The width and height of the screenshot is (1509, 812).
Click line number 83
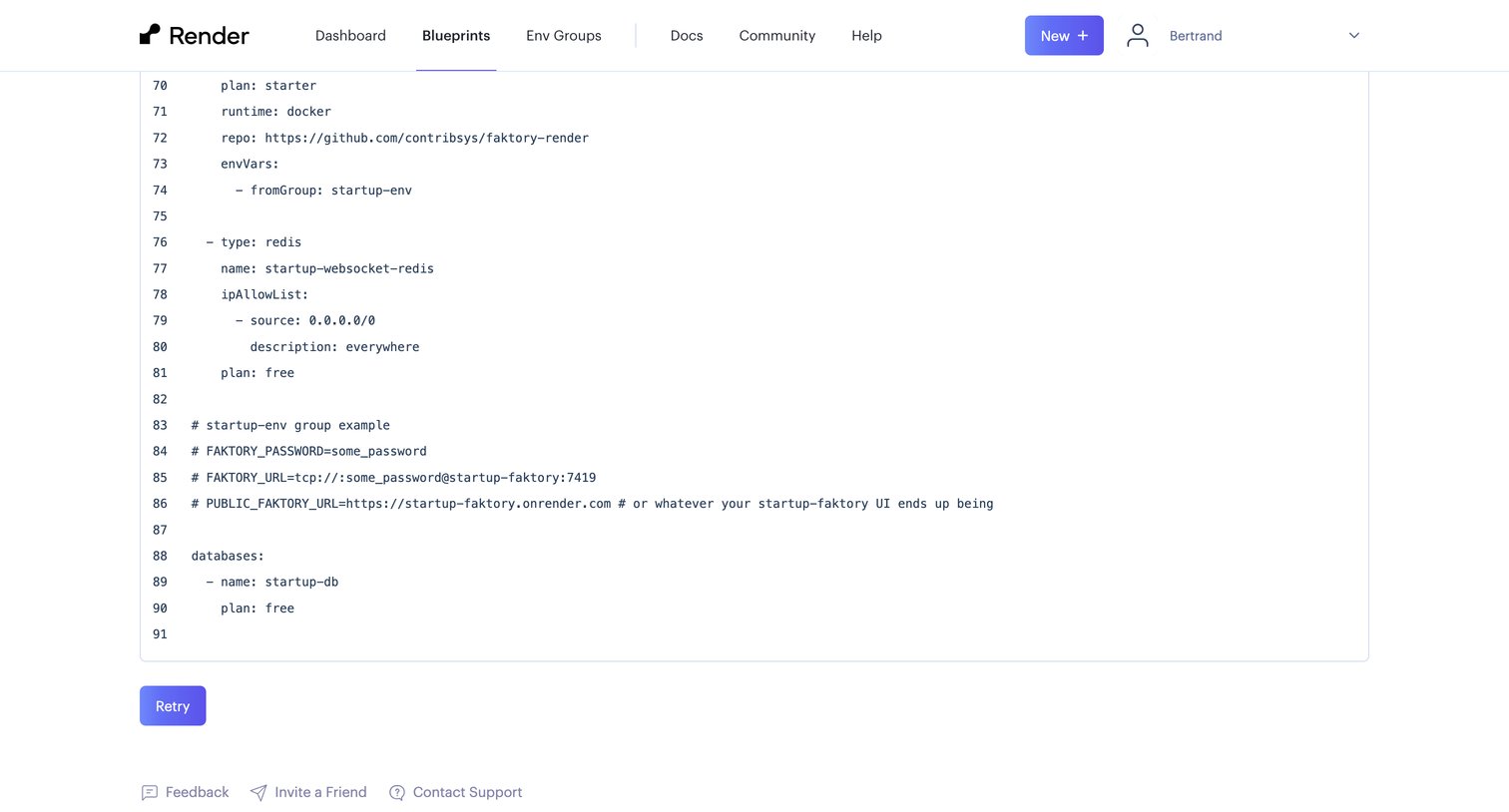point(160,425)
